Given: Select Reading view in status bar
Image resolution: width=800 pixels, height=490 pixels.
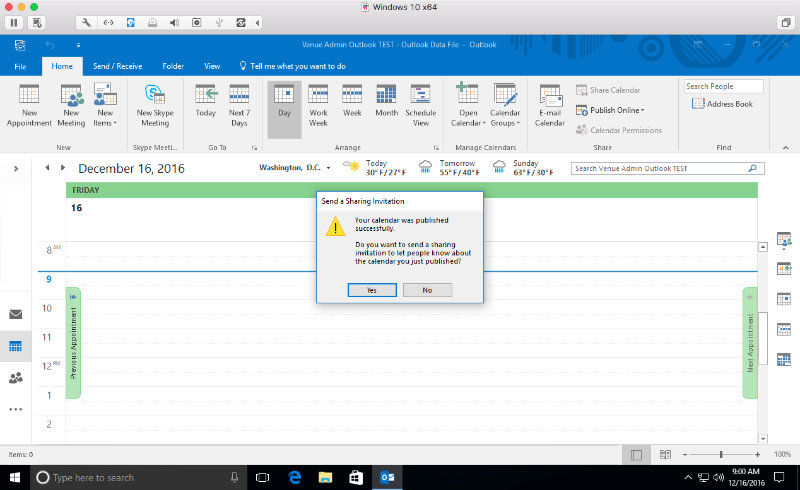Looking at the screenshot, I should pyautogui.click(x=665, y=454).
